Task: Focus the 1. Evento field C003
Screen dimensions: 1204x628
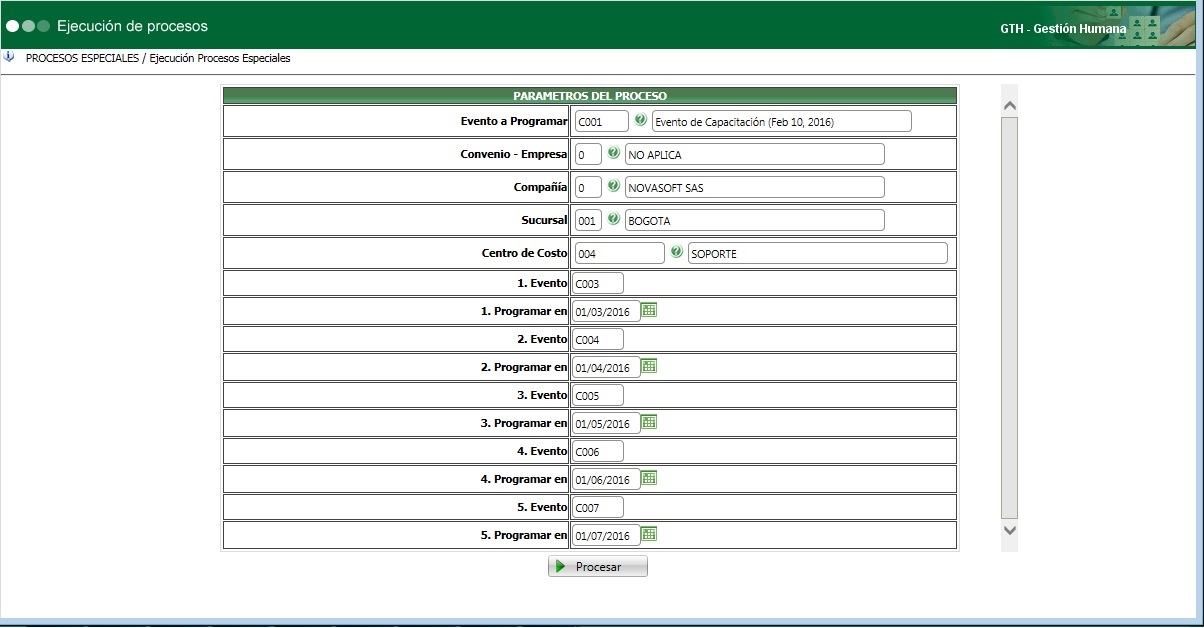Action: click(x=598, y=283)
